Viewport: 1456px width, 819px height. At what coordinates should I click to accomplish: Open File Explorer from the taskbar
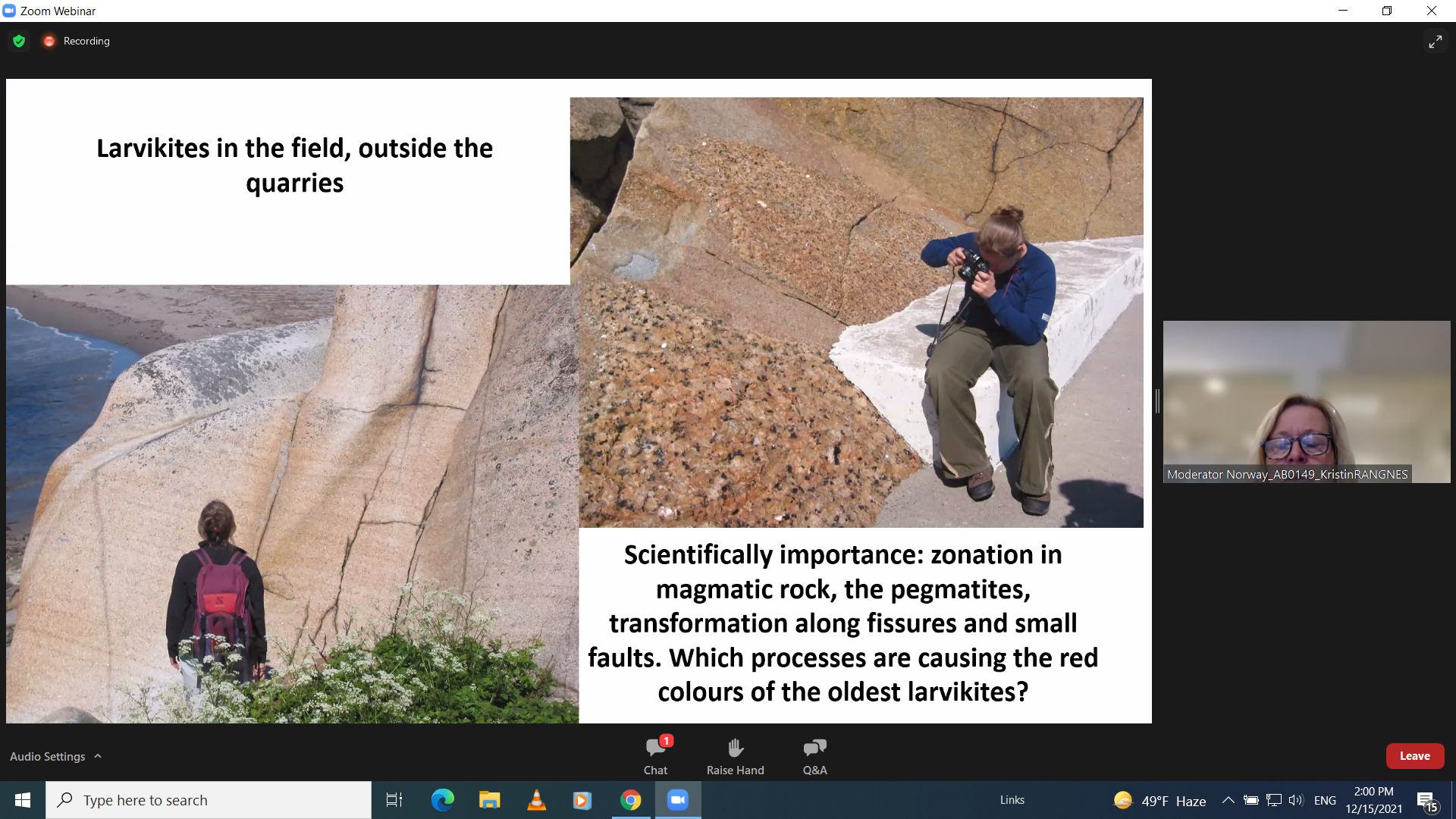pyautogui.click(x=489, y=800)
